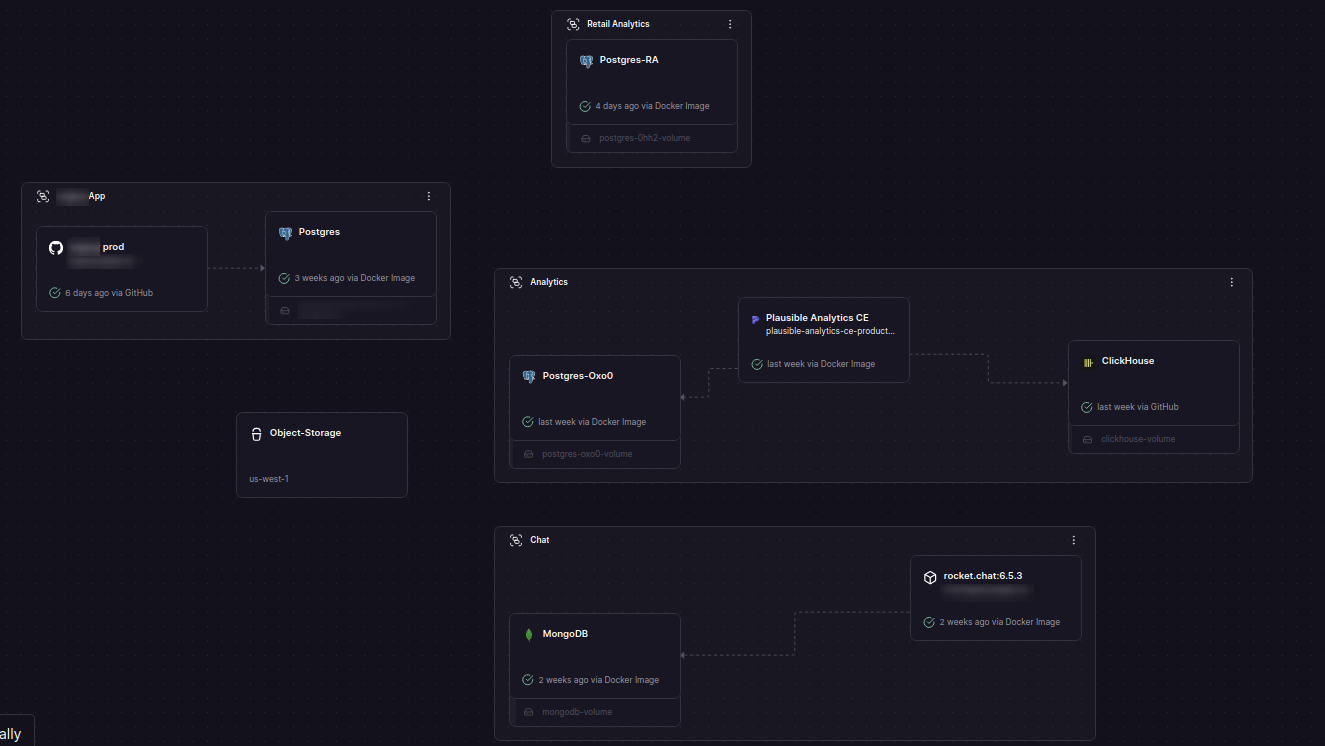Image resolution: width=1325 pixels, height=746 pixels.
Task: Click the Plausible Analytics logo icon
Action: [x=755, y=319]
